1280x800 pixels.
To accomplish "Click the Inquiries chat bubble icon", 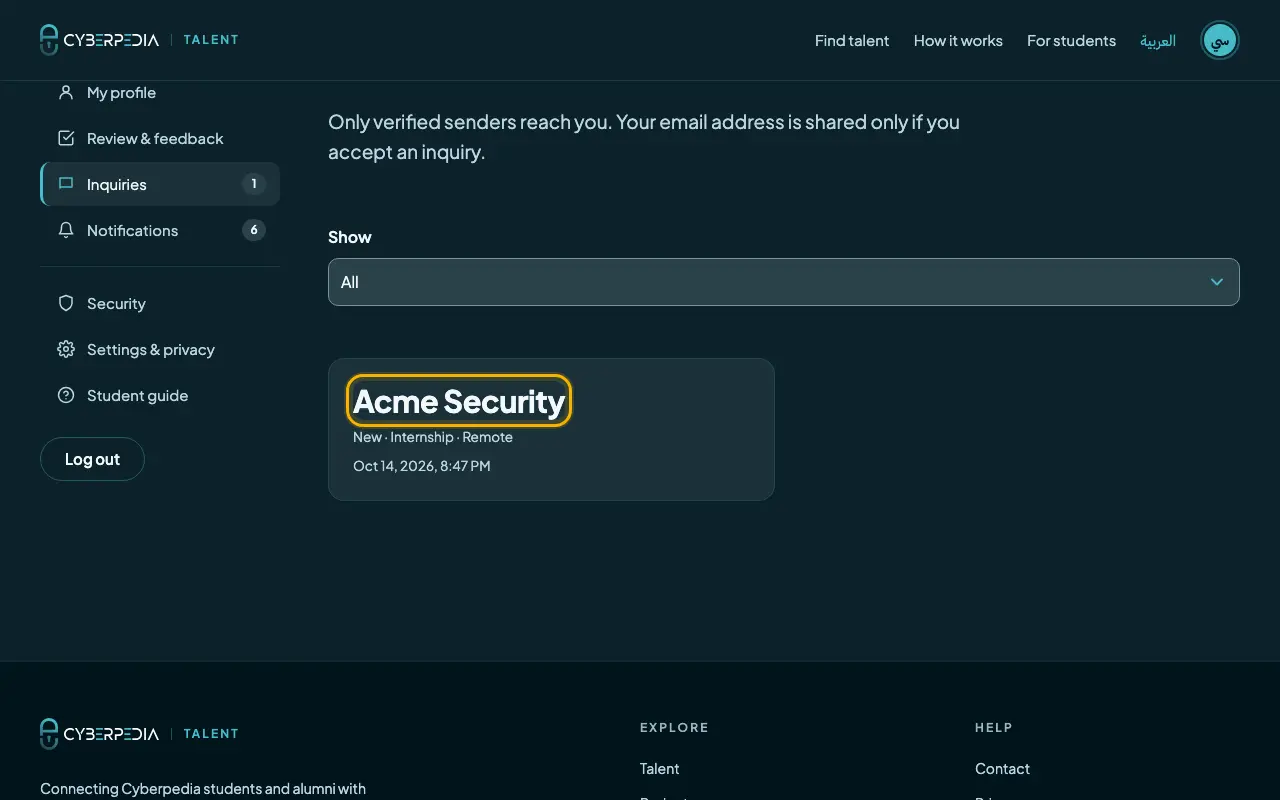I will 66,184.
